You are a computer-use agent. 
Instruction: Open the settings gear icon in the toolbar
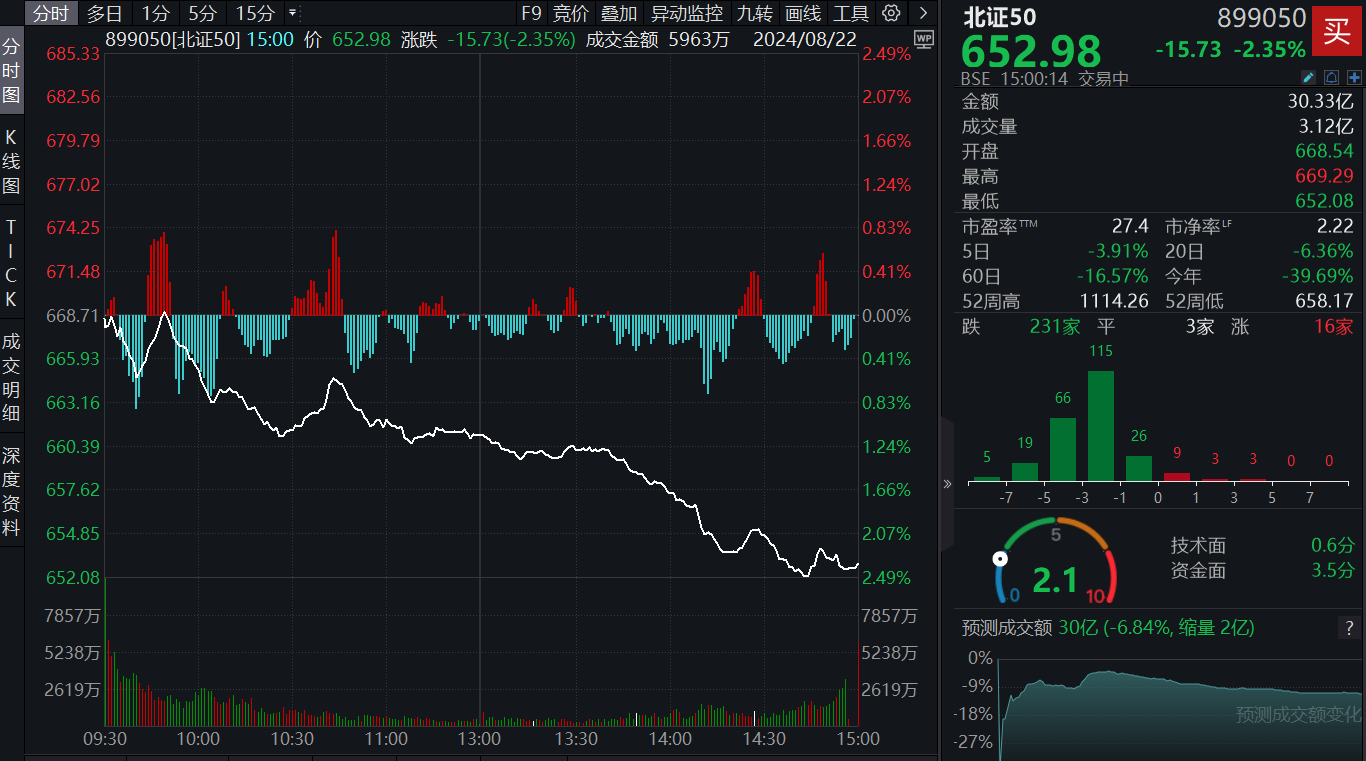click(x=890, y=14)
